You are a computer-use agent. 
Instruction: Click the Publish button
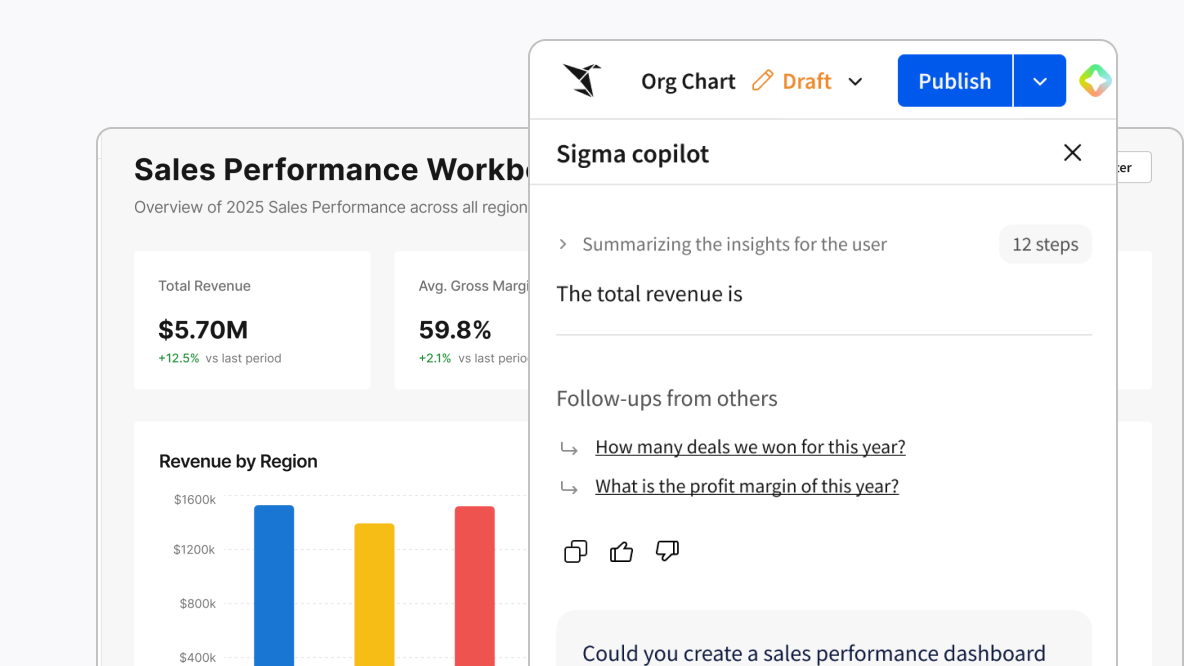point(954,81)
